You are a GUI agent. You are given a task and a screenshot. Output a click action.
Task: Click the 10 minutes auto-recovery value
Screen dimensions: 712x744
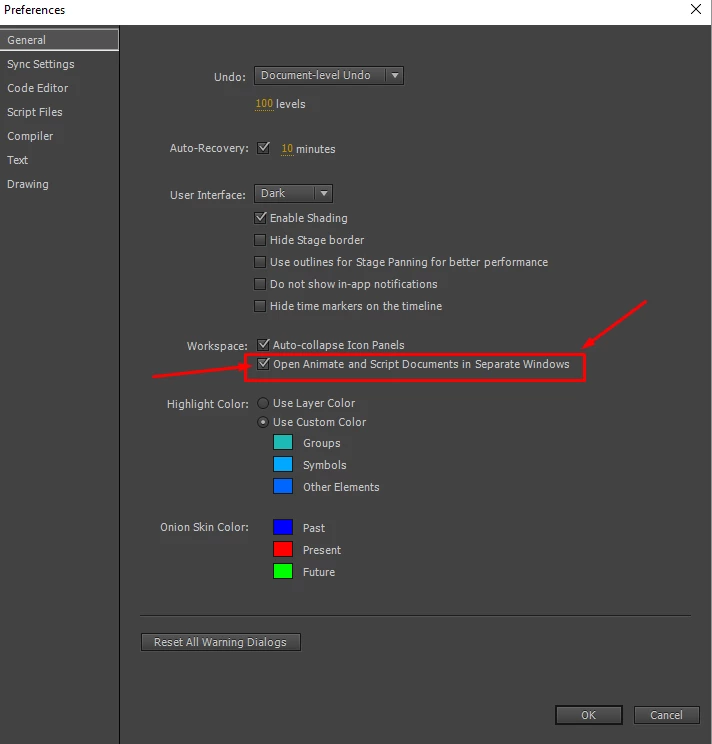click(287, 149)
